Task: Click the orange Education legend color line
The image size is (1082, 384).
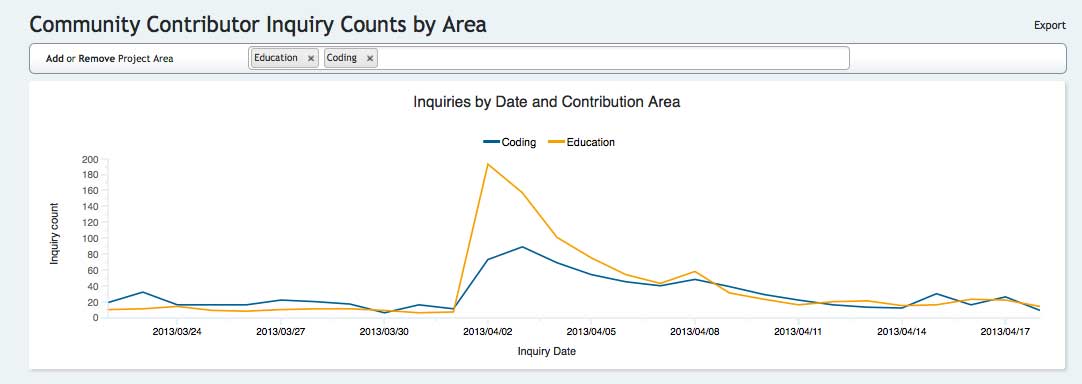Action: [x=556, y=142]
